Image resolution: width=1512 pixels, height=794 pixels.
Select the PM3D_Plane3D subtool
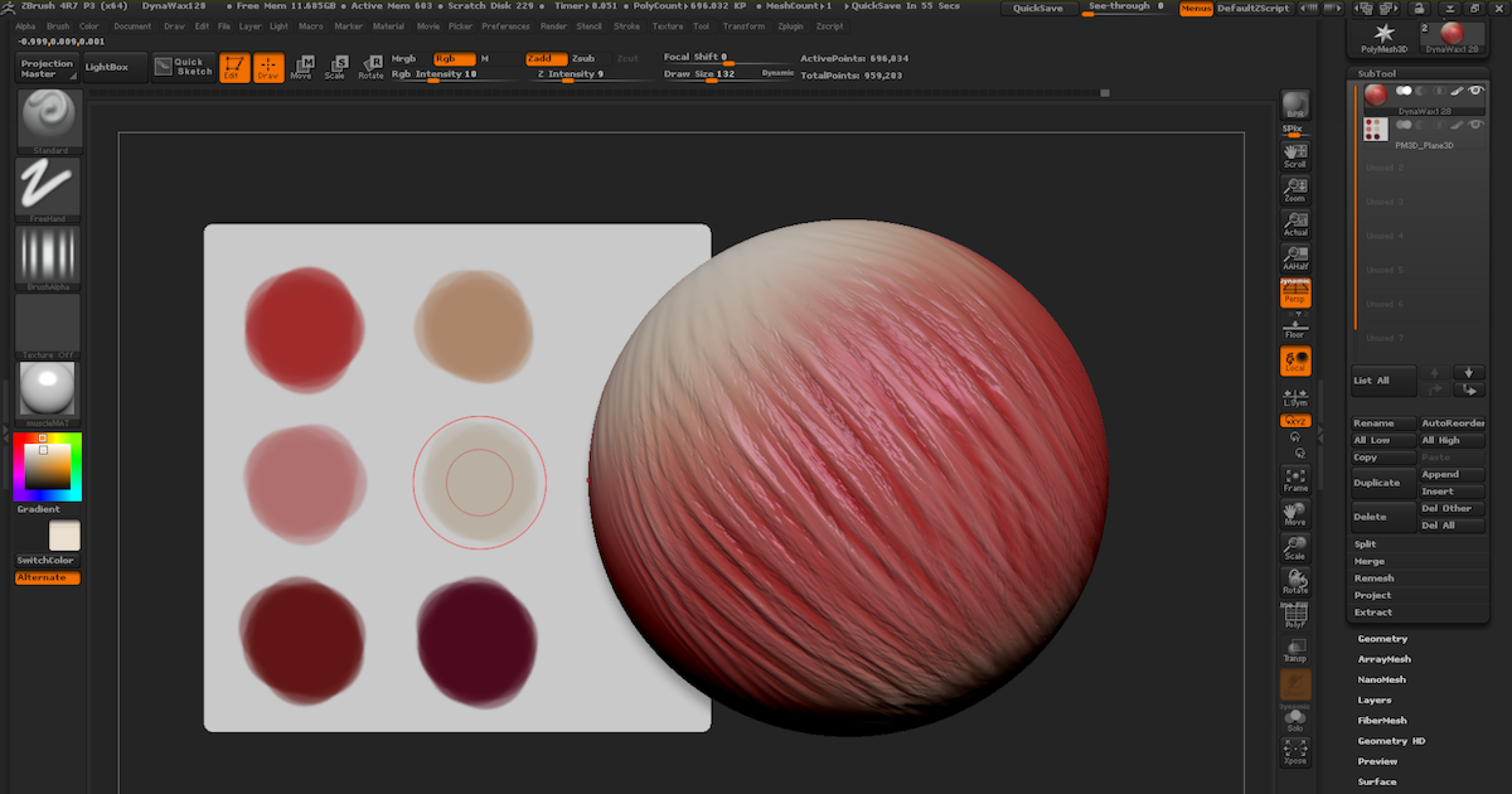(1424, 133)
